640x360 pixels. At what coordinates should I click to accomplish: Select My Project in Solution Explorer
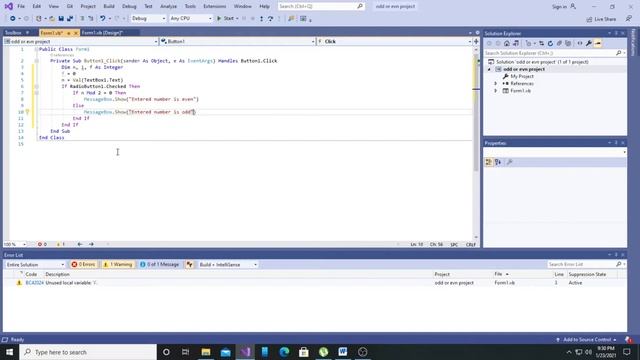pos(522,76)
